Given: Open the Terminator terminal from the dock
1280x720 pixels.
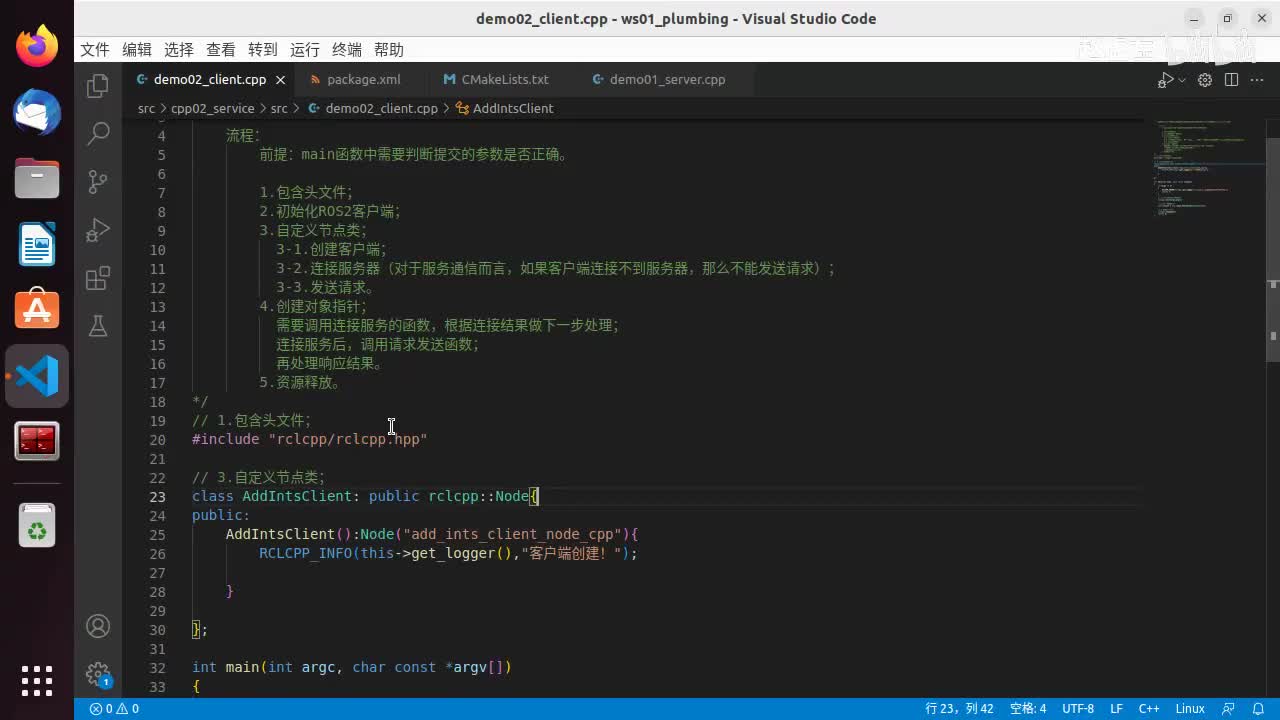Looking at the screenshot, I should [x=37, y=441].
